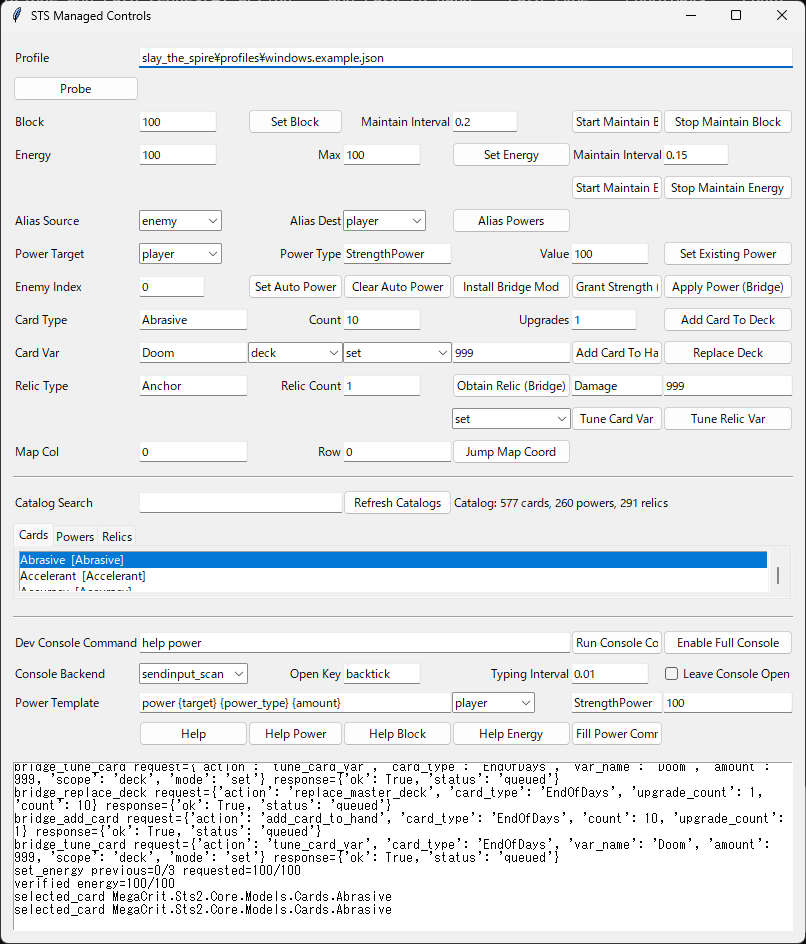This screenshot has width=806, height=944.
Task: Click the Relic Type field with Anchor
Action: 193,386
